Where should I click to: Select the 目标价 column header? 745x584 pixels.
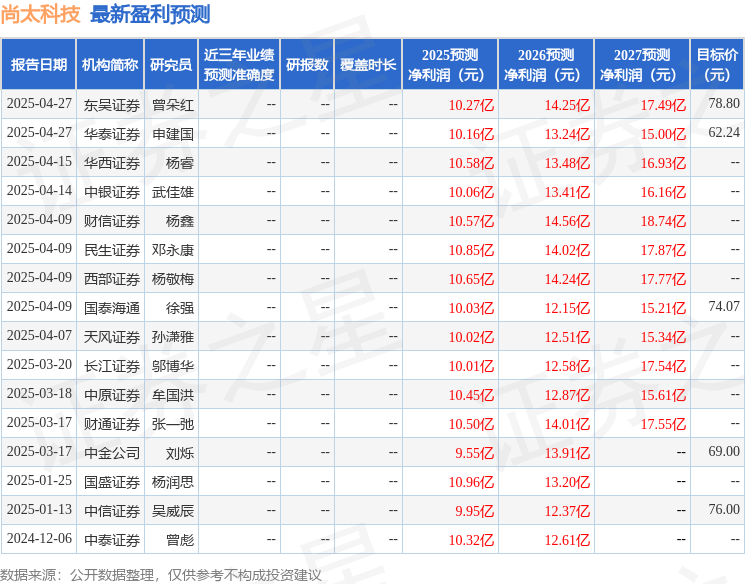pos(717,65)
